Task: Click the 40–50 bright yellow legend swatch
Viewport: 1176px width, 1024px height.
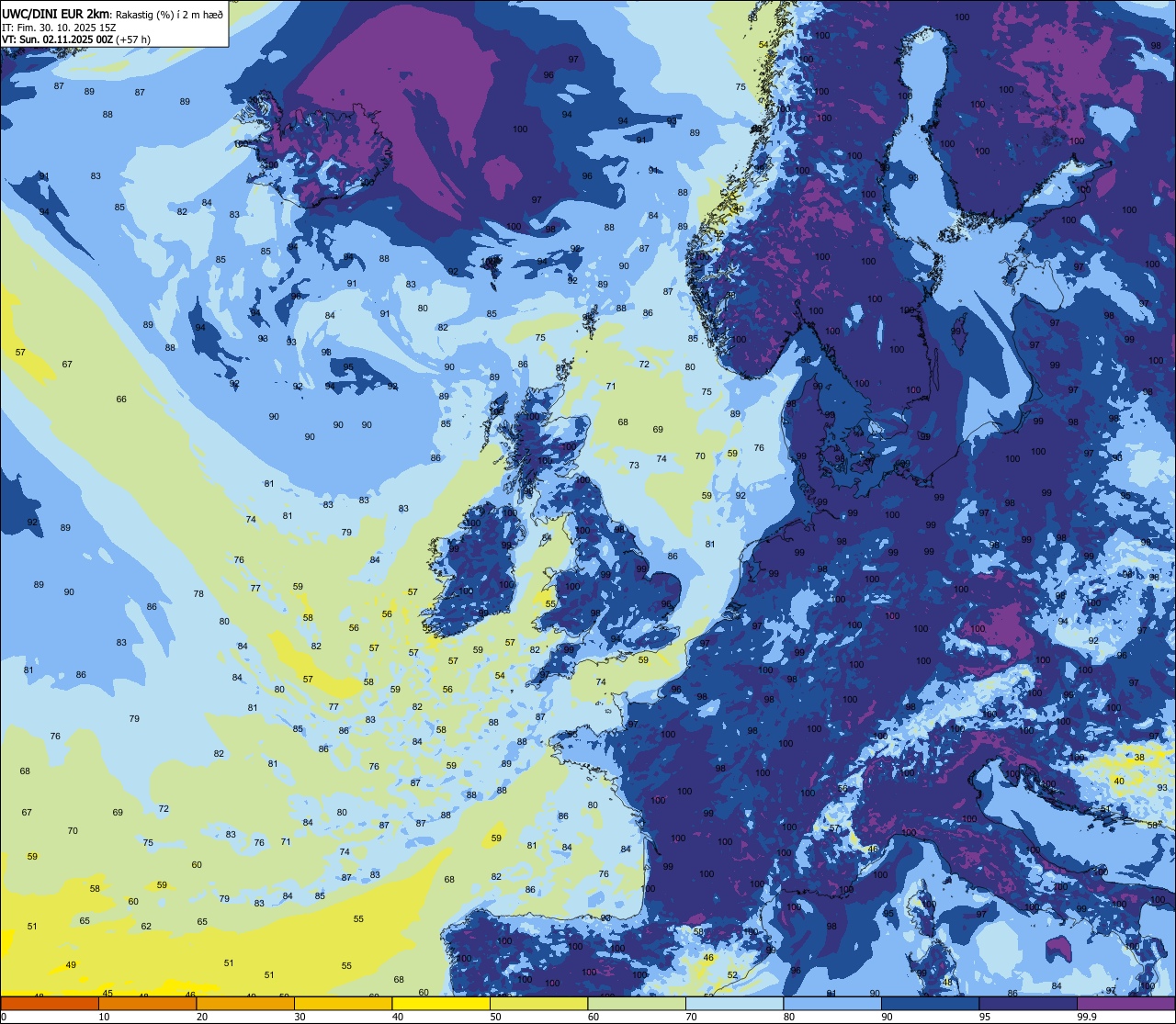Action: [x=441, y=1003]
